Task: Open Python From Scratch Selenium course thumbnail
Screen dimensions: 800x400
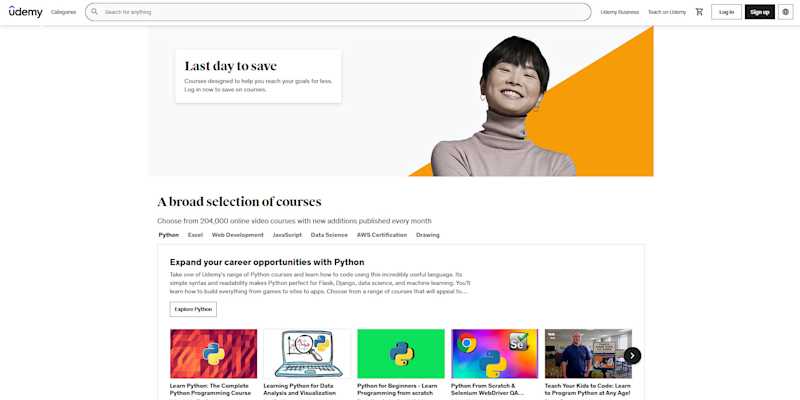Action: coord(494,354)
